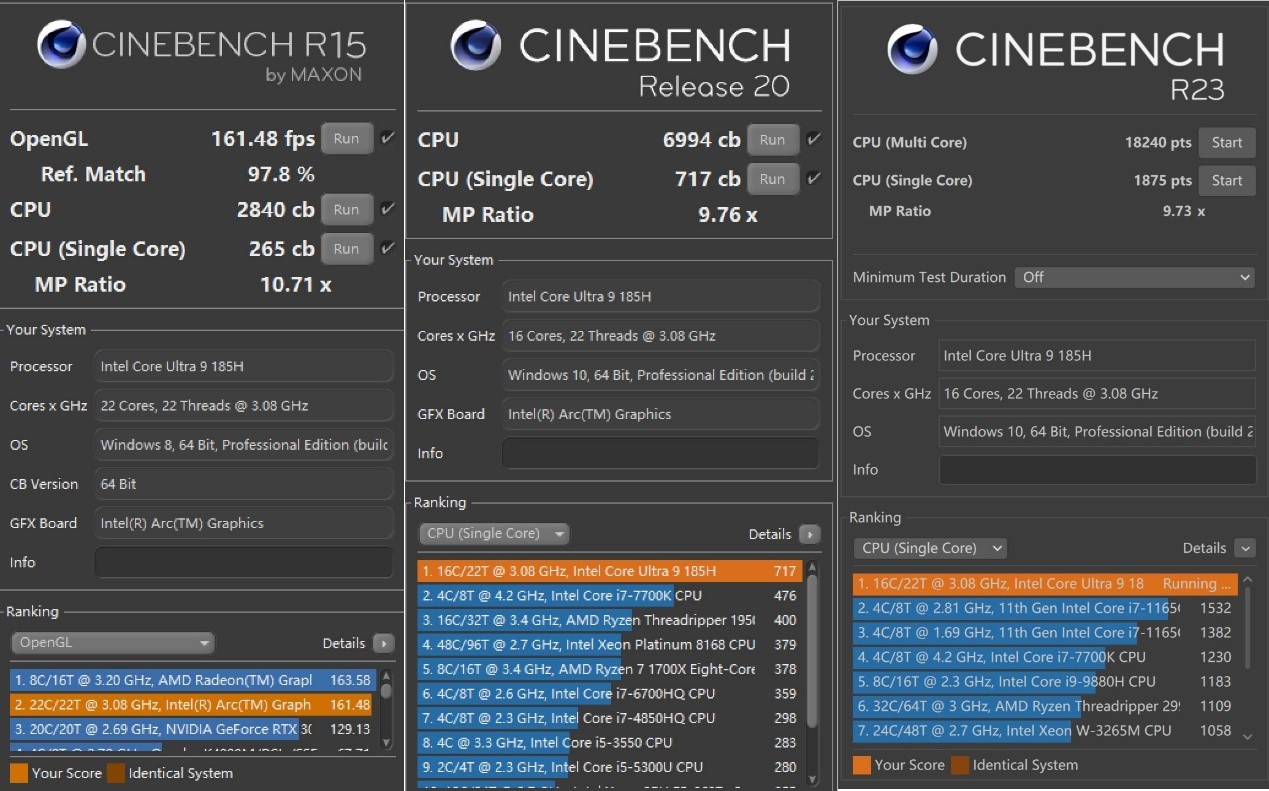This screenshot has width=1269, height=791.
Task: Toggle the CPU test checkbox in R15
Action: click(x=388, y=209)
